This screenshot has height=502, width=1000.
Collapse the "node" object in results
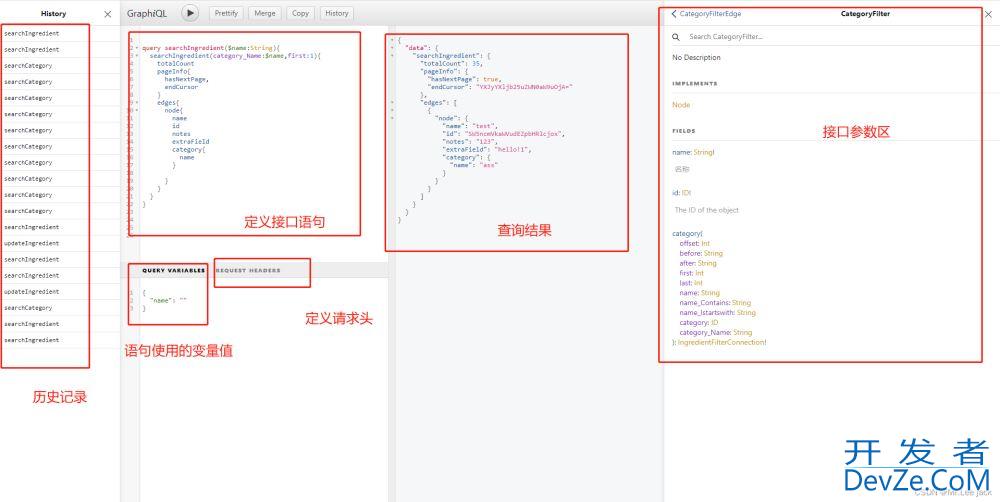point(392,118)
